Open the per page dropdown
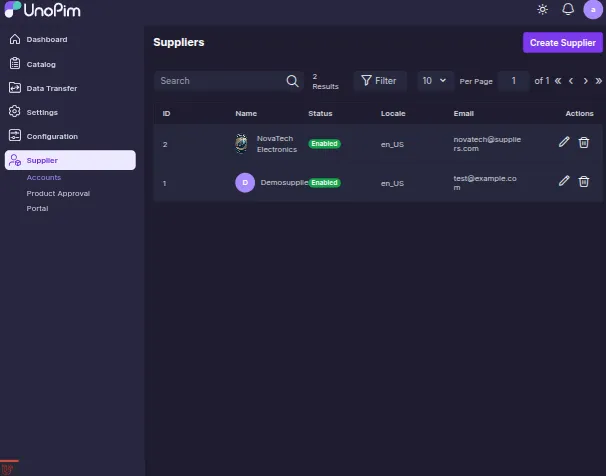 (x=435, y=81)
